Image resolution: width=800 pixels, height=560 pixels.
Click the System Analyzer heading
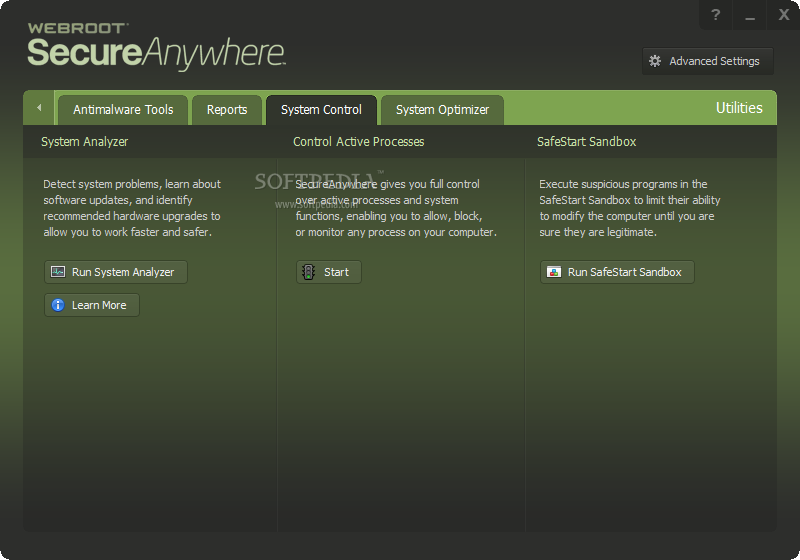click(x=85, y=142)
